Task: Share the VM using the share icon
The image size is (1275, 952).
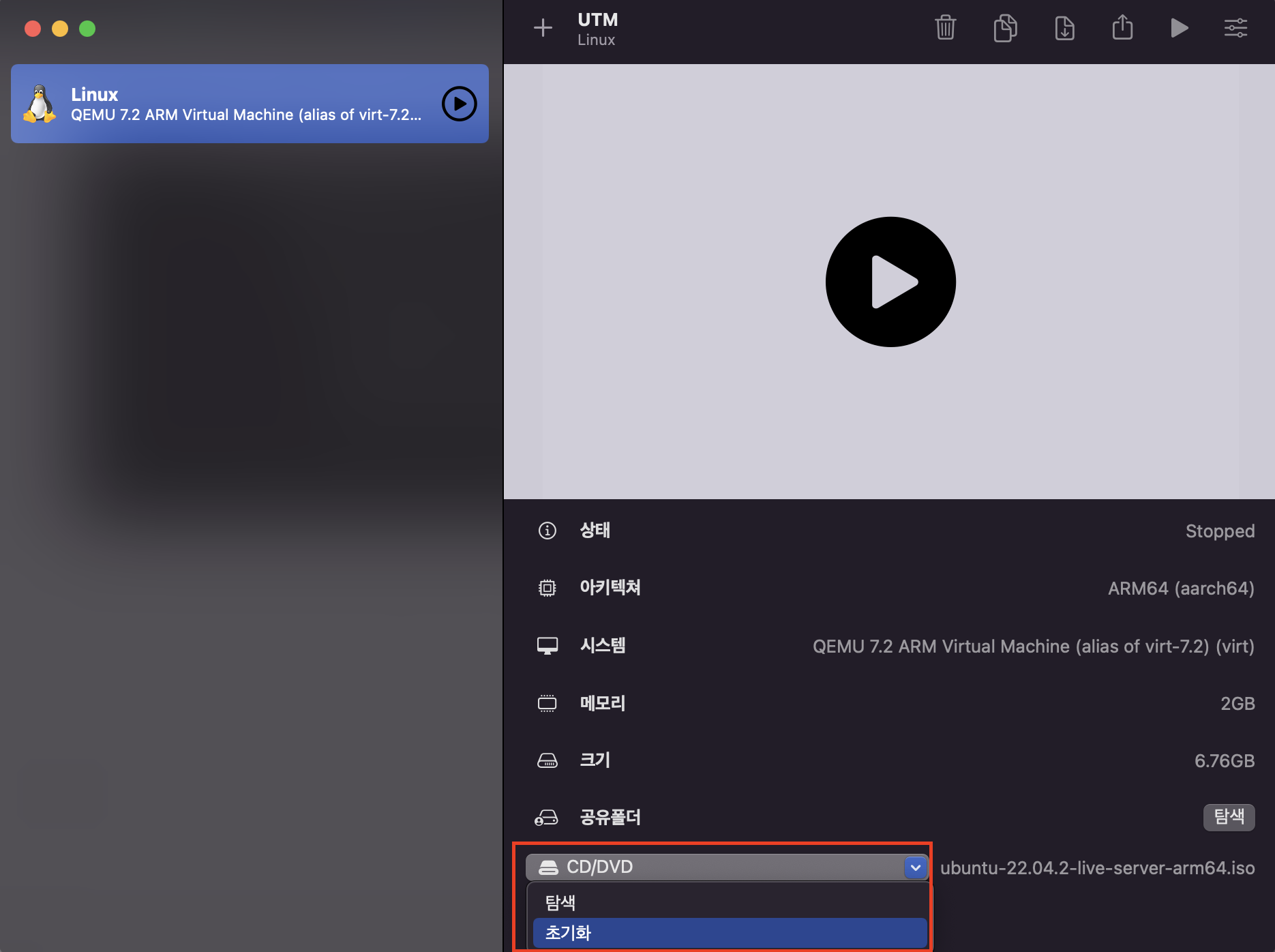Action: 1122,27
